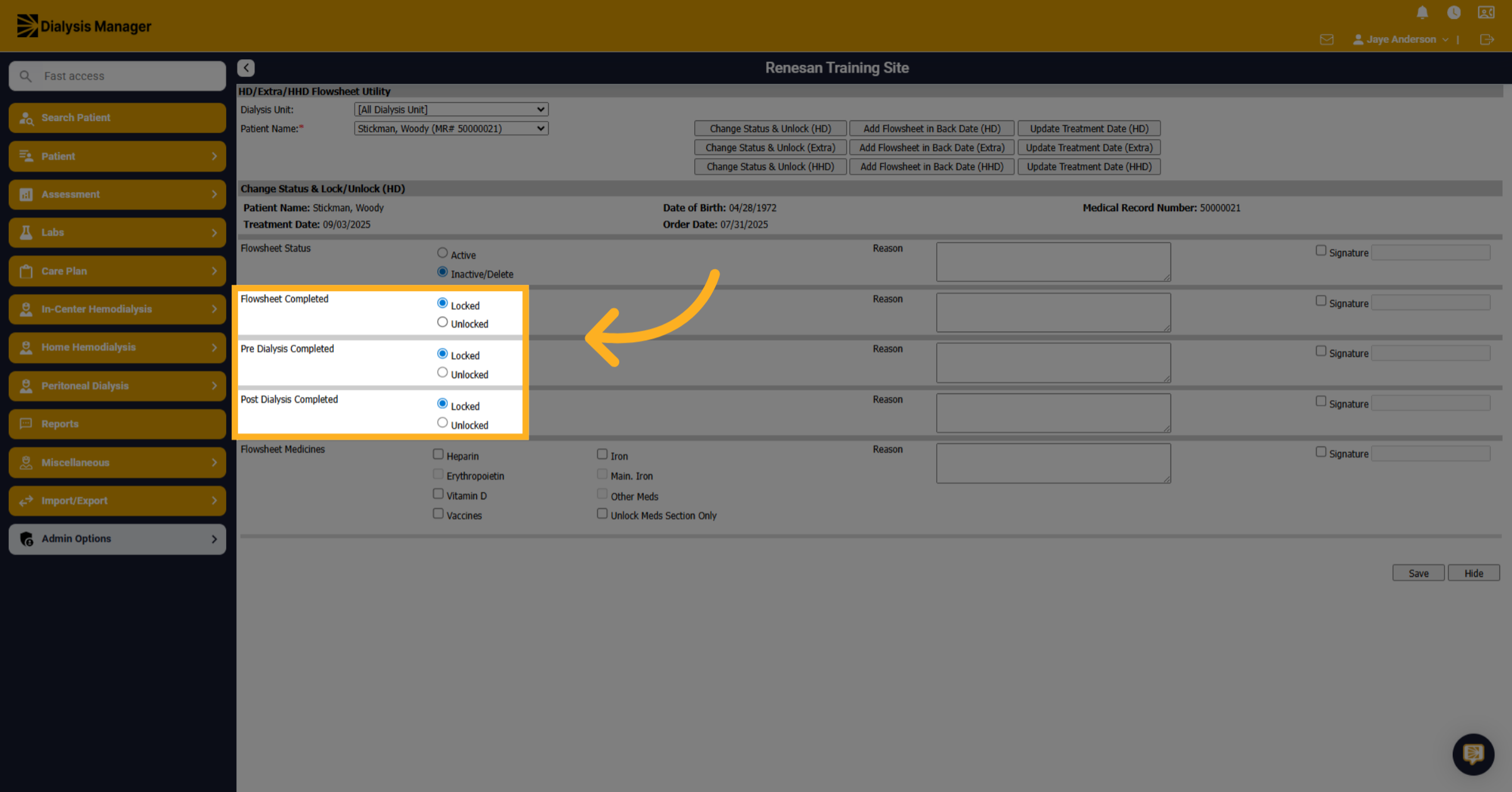Click the logout icon
This screenshot has width=1512, height=792.
coord(1487,40)
